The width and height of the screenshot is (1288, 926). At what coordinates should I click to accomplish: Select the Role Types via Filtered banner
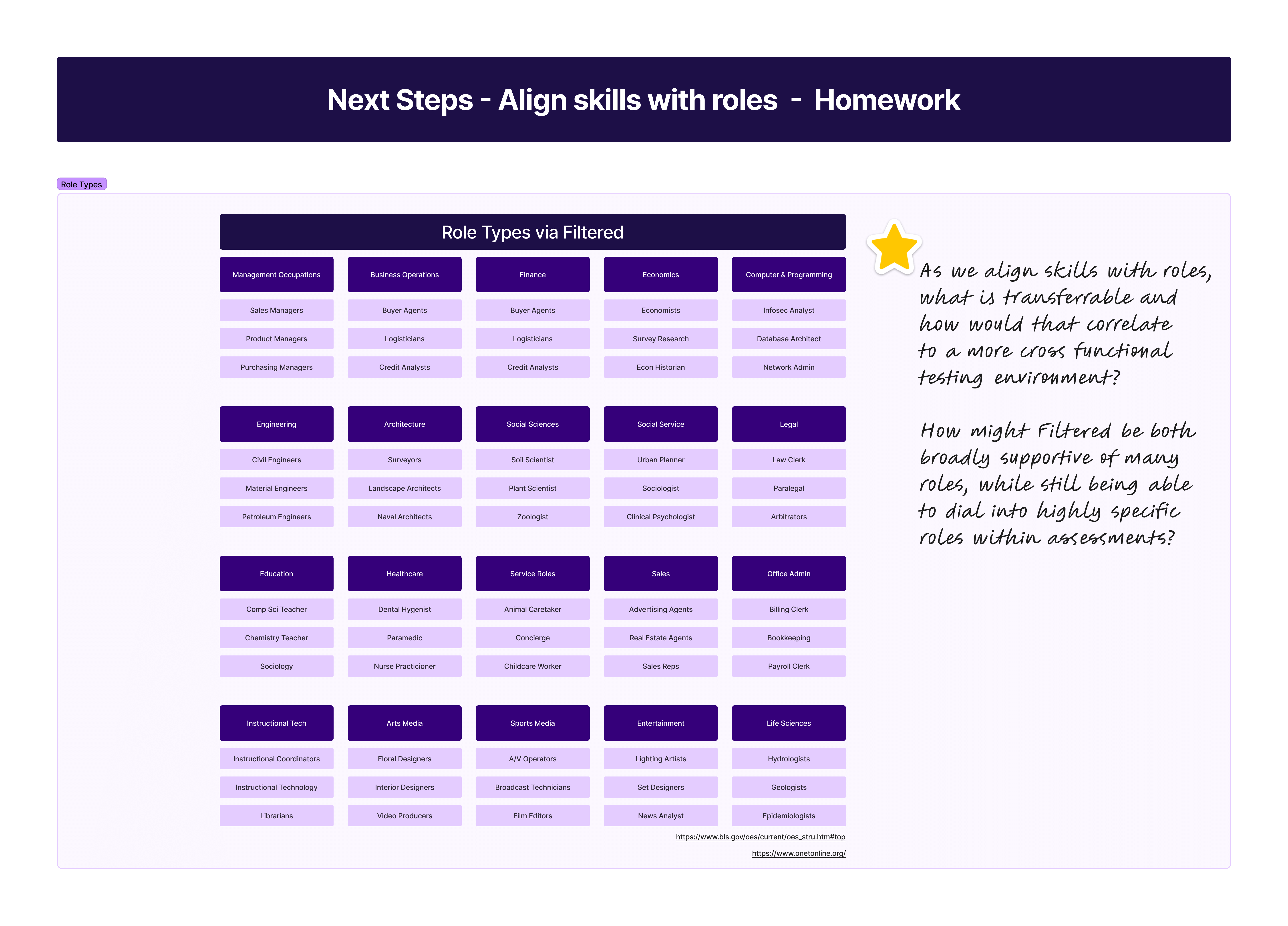(532, 232)
